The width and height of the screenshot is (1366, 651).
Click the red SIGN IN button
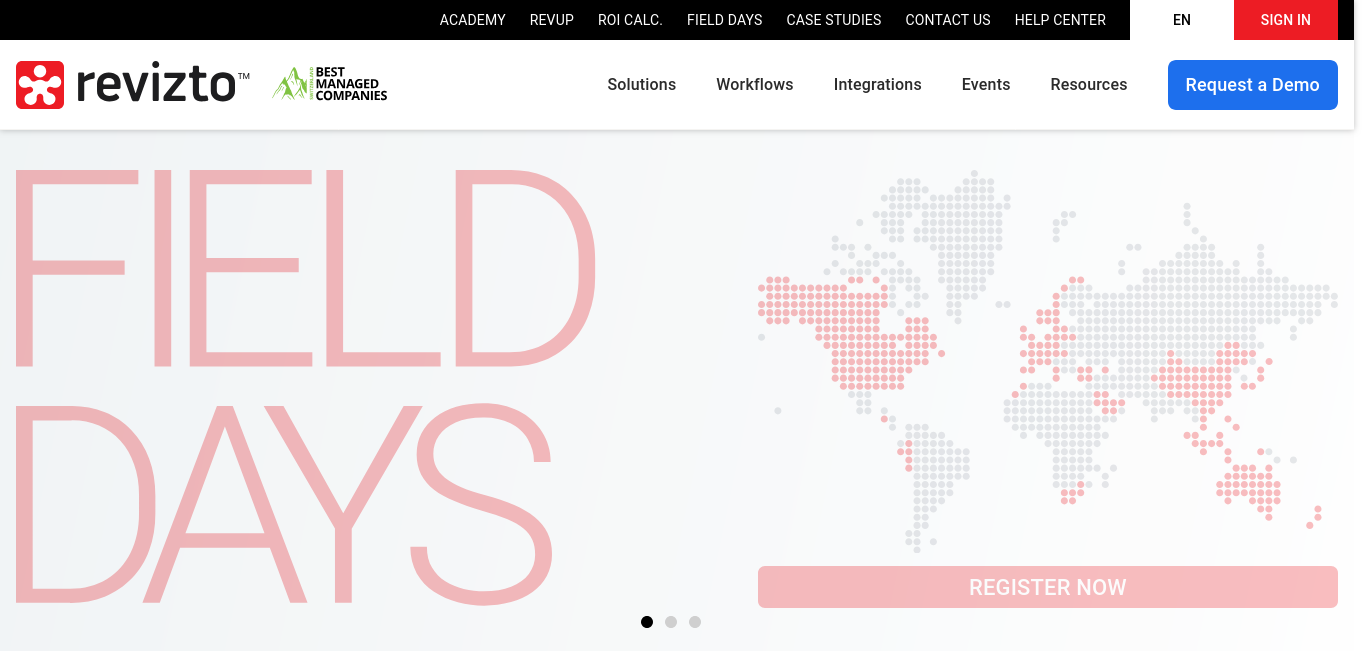click(x=1286, y=20)
